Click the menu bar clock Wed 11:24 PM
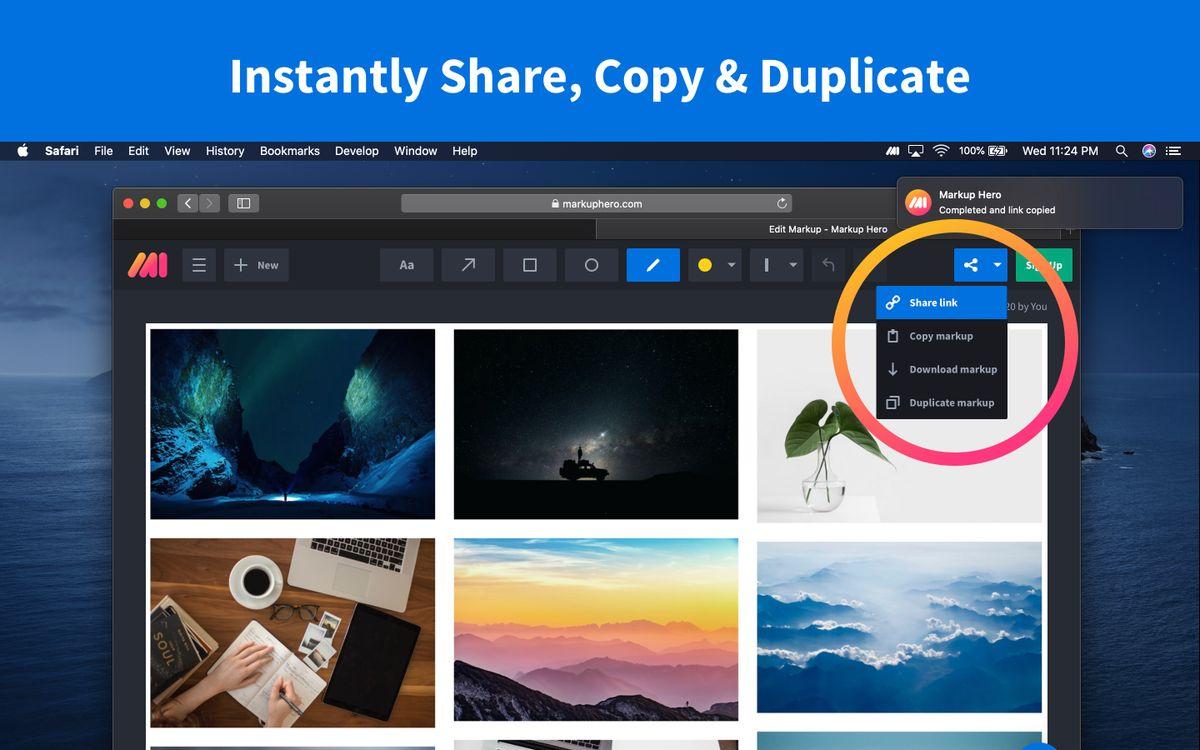This screenshot has height=750, width=1200. pos(1060,151)
